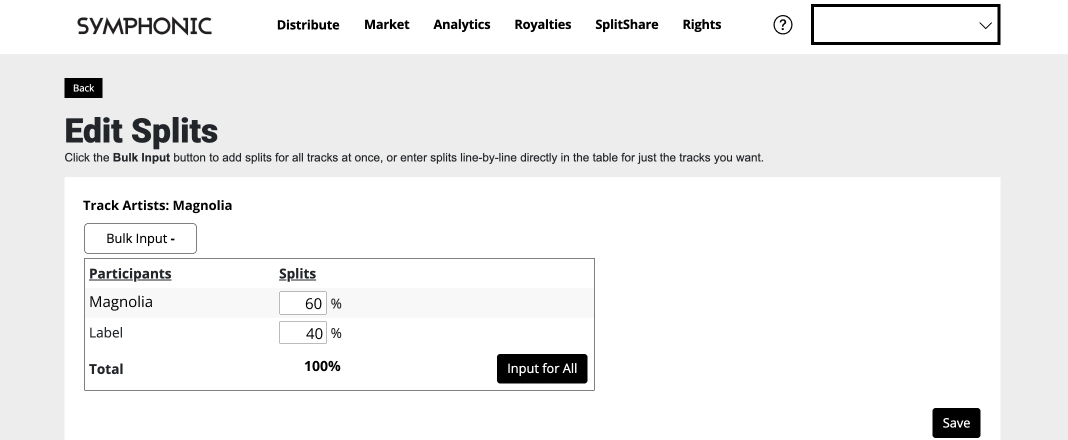Click the Symphonic logo

[x=144, y=26]
